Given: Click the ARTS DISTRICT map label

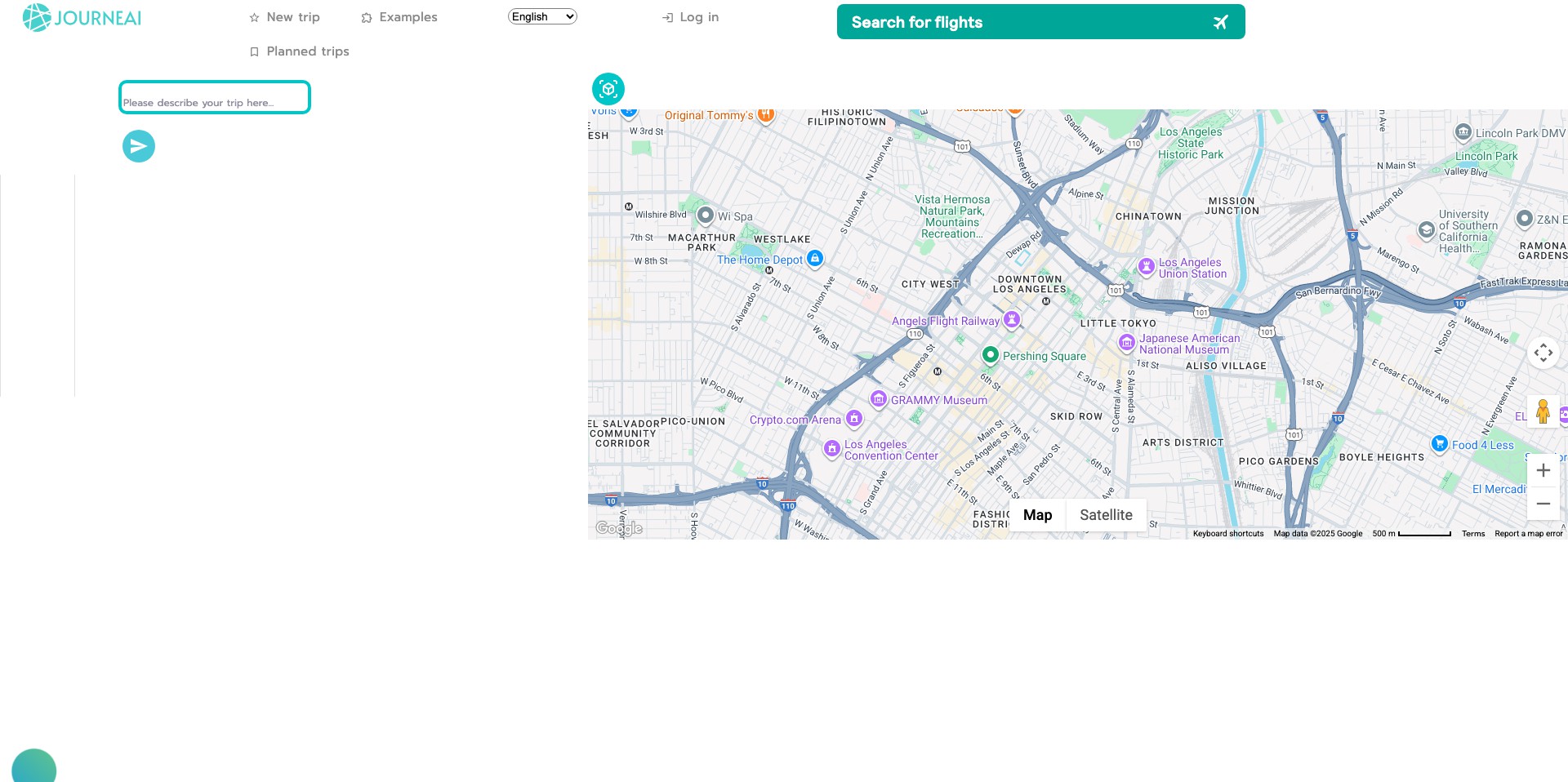Looking at the screenshot, I should tap(1183, 442).
